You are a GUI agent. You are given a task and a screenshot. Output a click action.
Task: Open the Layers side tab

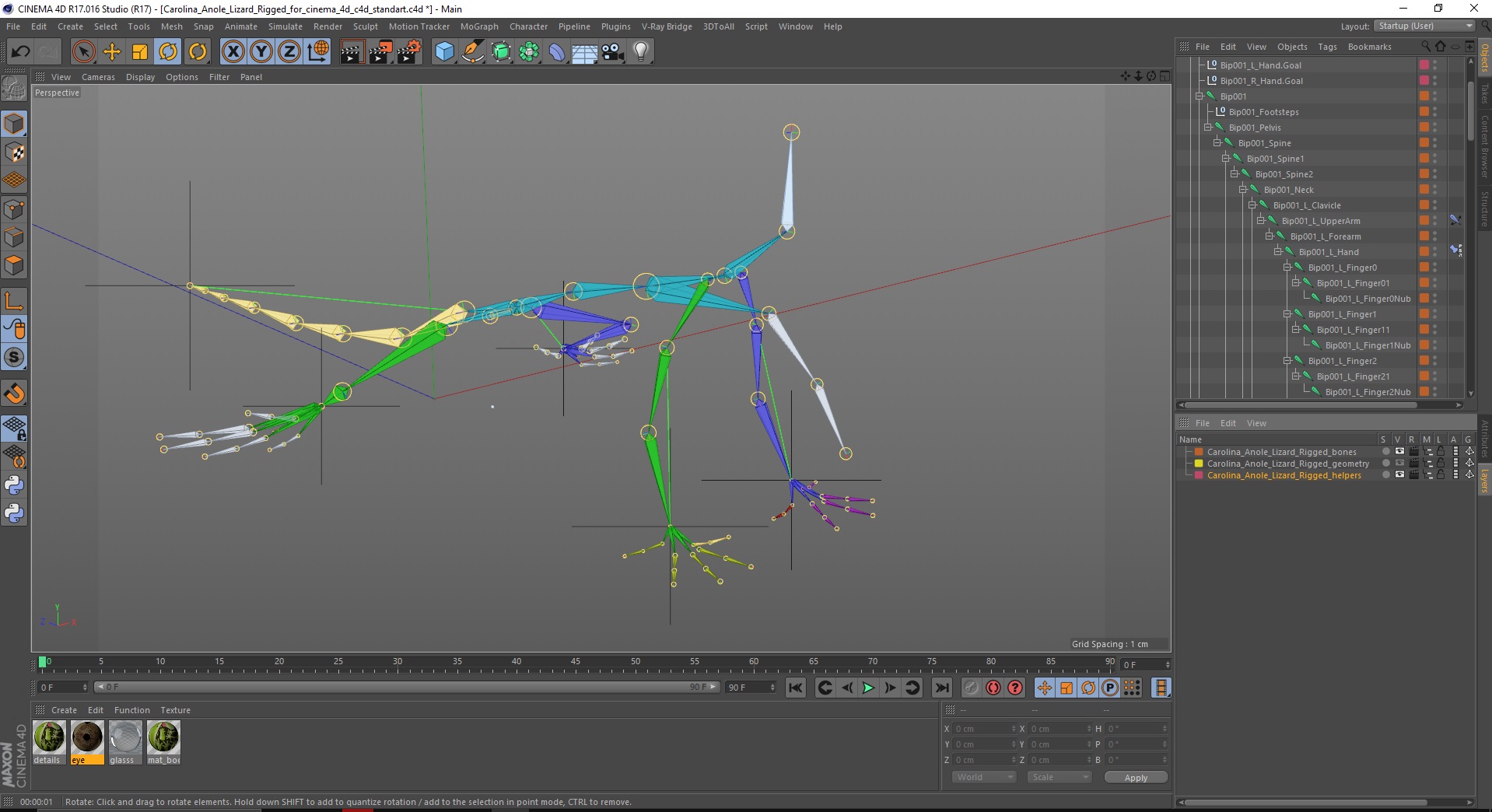[1484, 481]
